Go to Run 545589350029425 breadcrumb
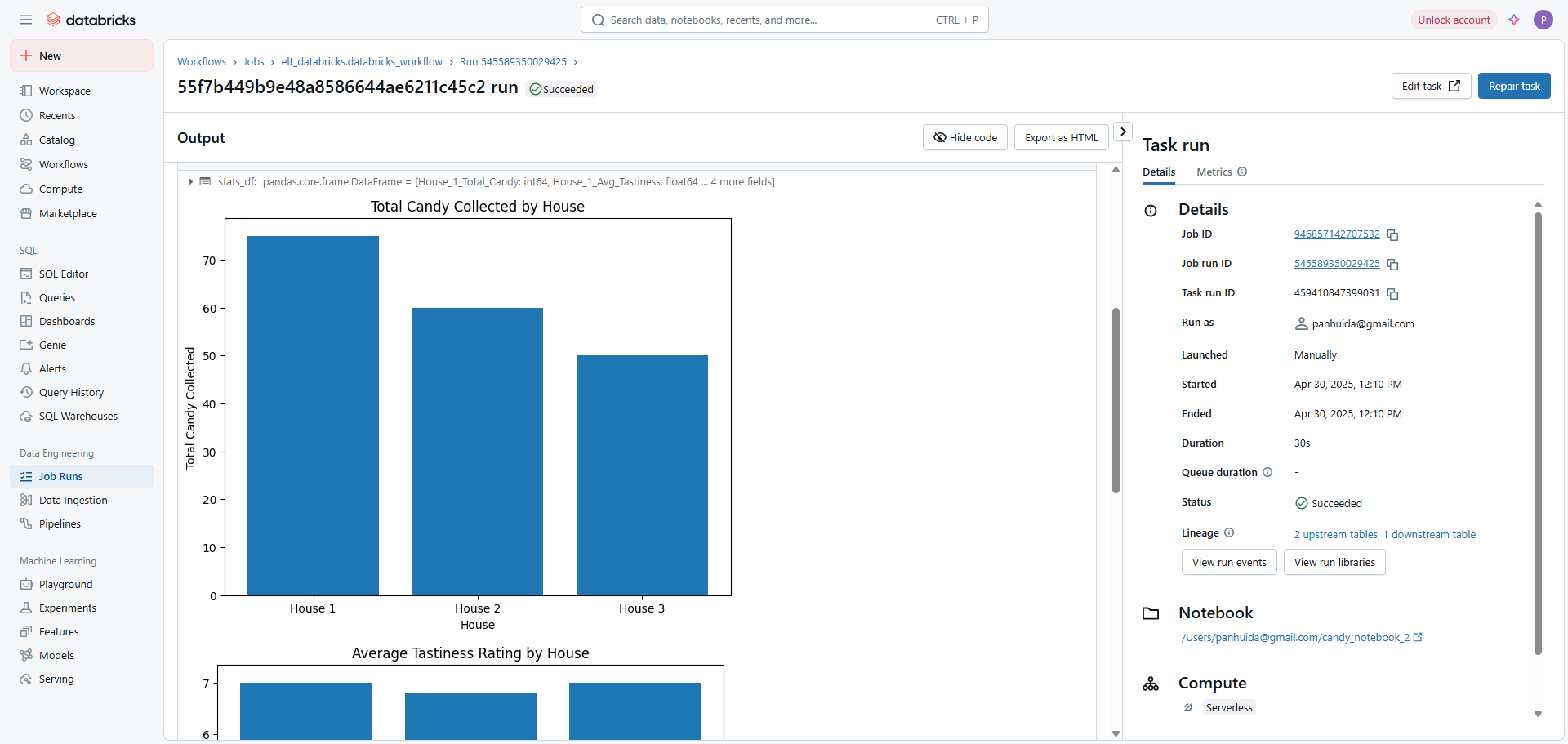Image resolution: width=1568 pixels, height=744 pixels. 513,61
